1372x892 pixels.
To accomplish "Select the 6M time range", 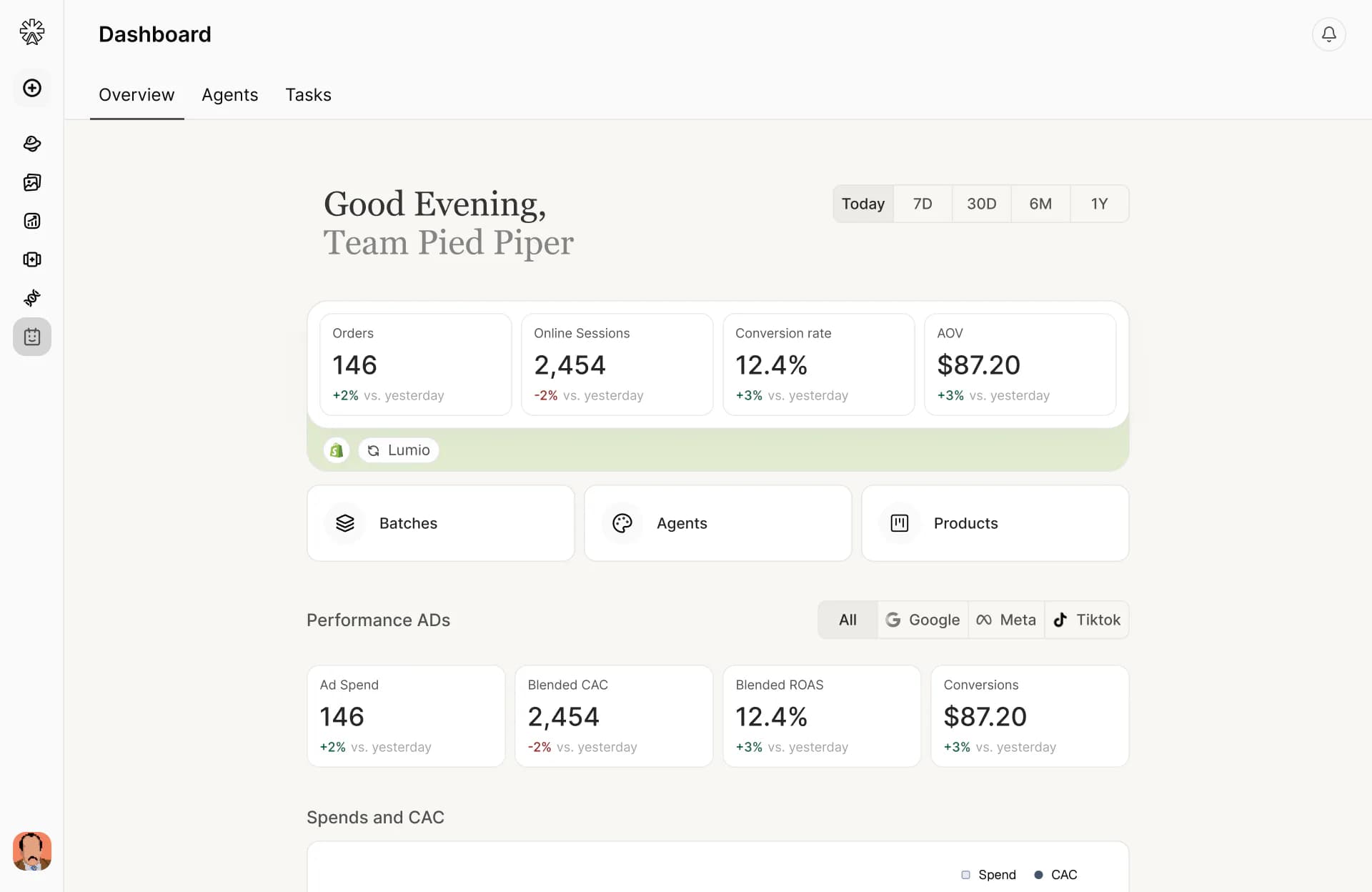I will pos(1040,204).
